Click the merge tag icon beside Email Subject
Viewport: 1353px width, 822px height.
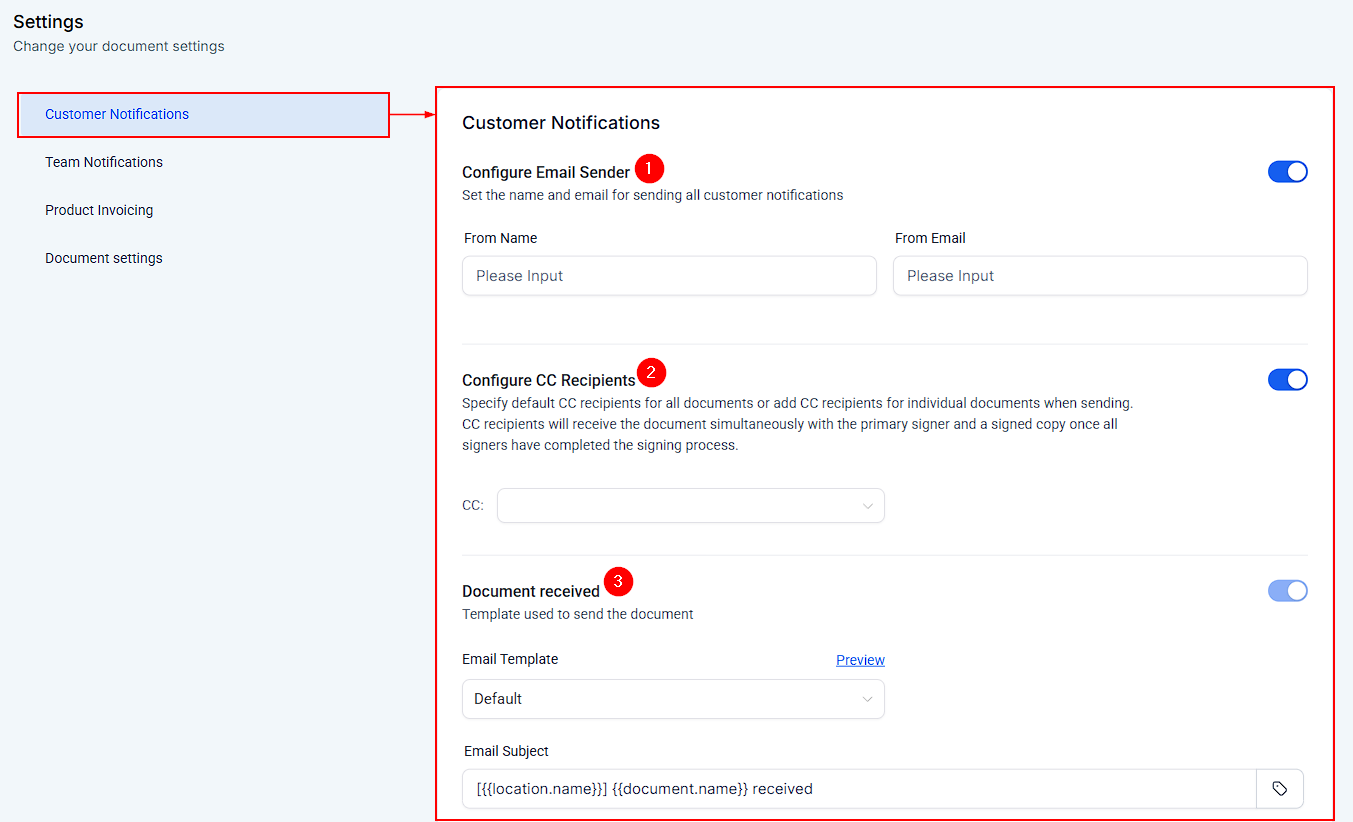click(1279, 789)
